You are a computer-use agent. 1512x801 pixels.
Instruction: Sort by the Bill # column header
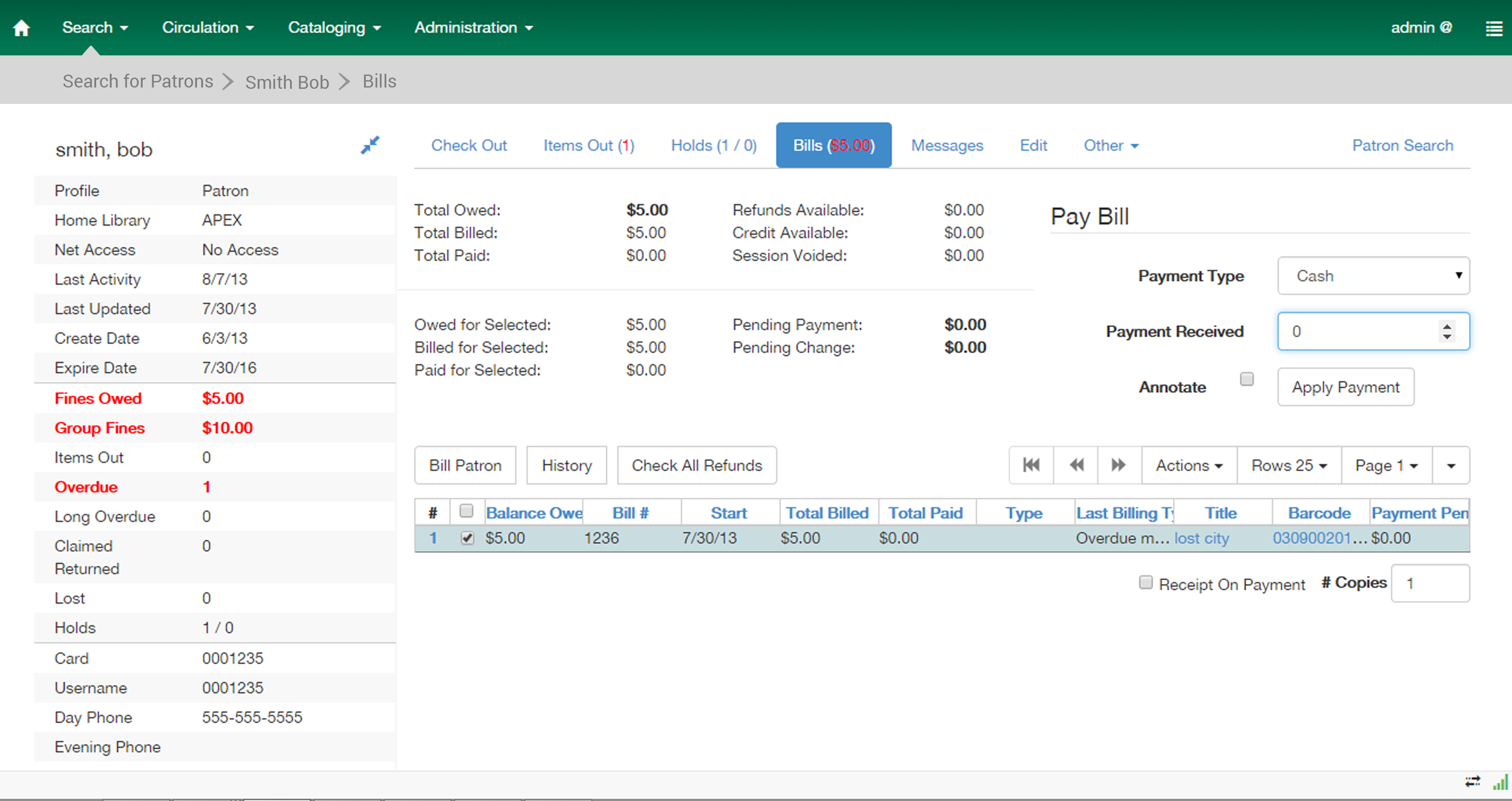coord(631,513)
